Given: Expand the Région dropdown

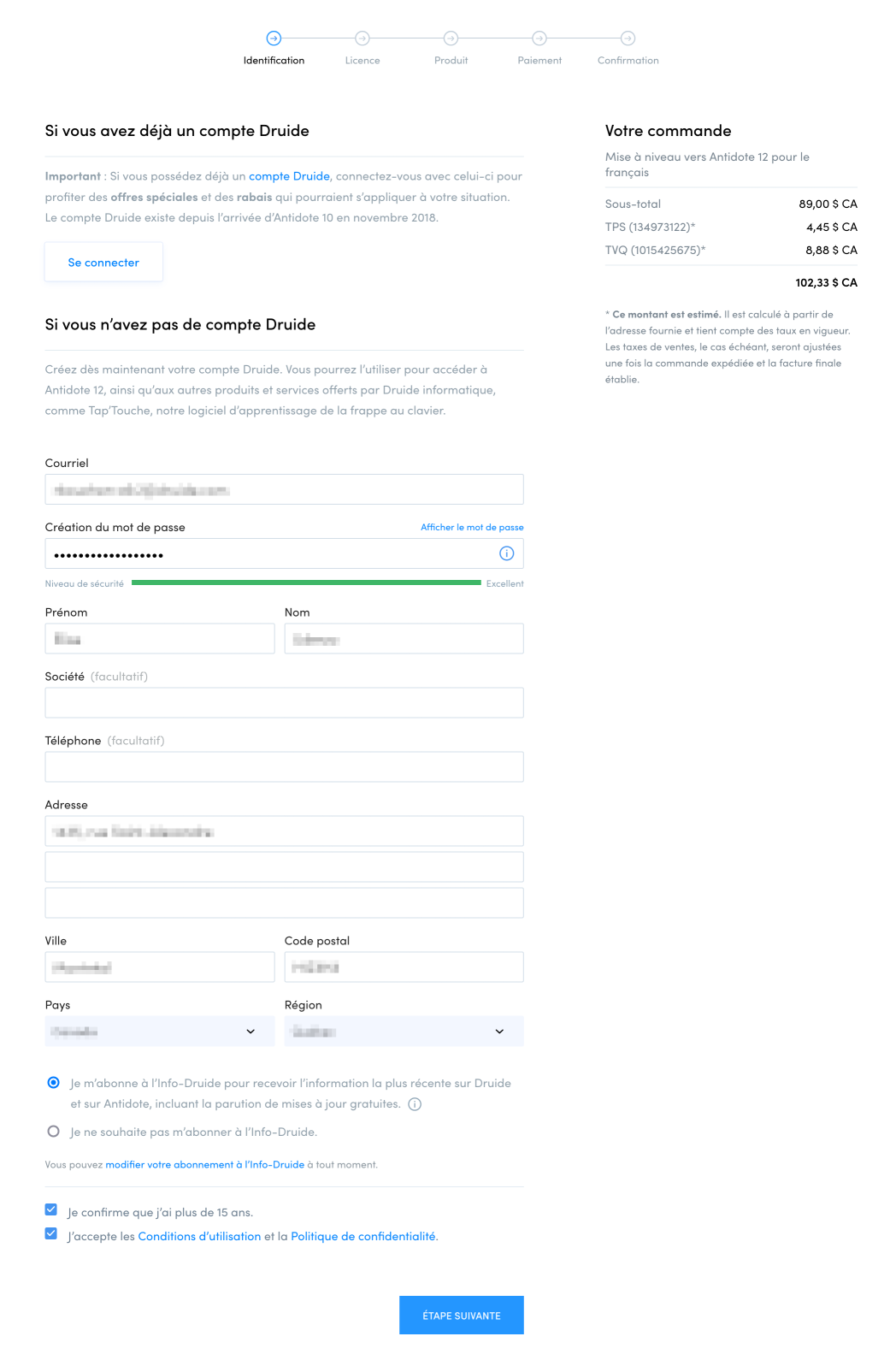Looking at the screenshot, I should pyautogui.click(x=404, y=1032).
